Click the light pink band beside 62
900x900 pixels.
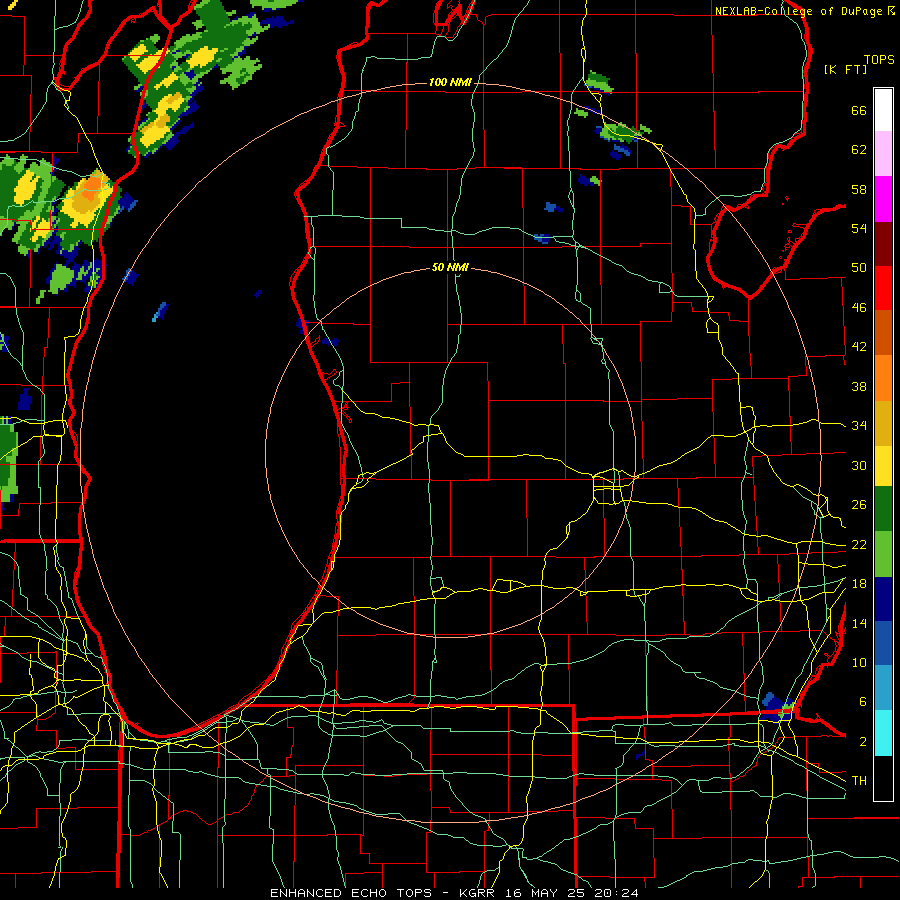883,154
